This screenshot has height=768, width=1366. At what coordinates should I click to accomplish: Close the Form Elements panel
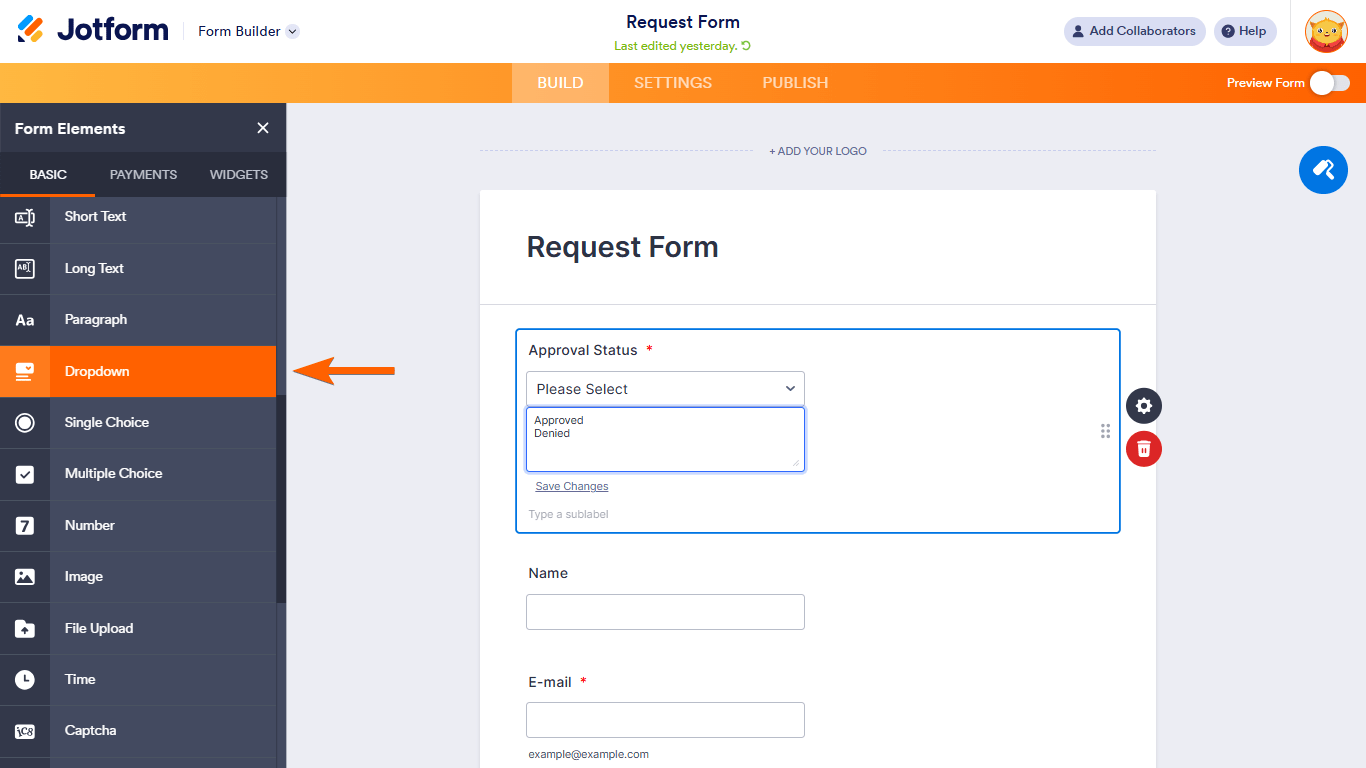pyautogui.click(x=263, y=128)
